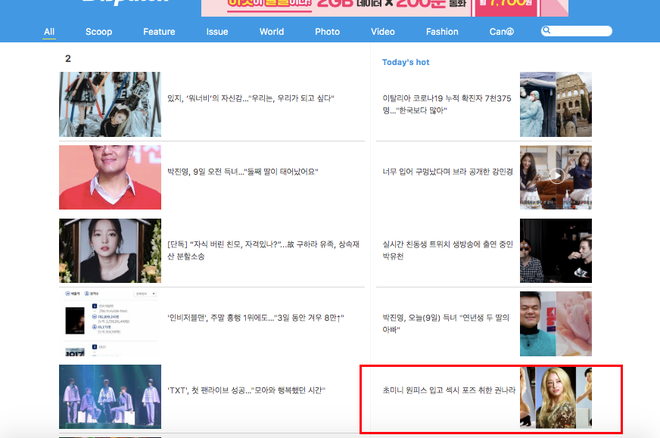
Task: Open the baby feet thumbnail
Action: pos(556,324)
